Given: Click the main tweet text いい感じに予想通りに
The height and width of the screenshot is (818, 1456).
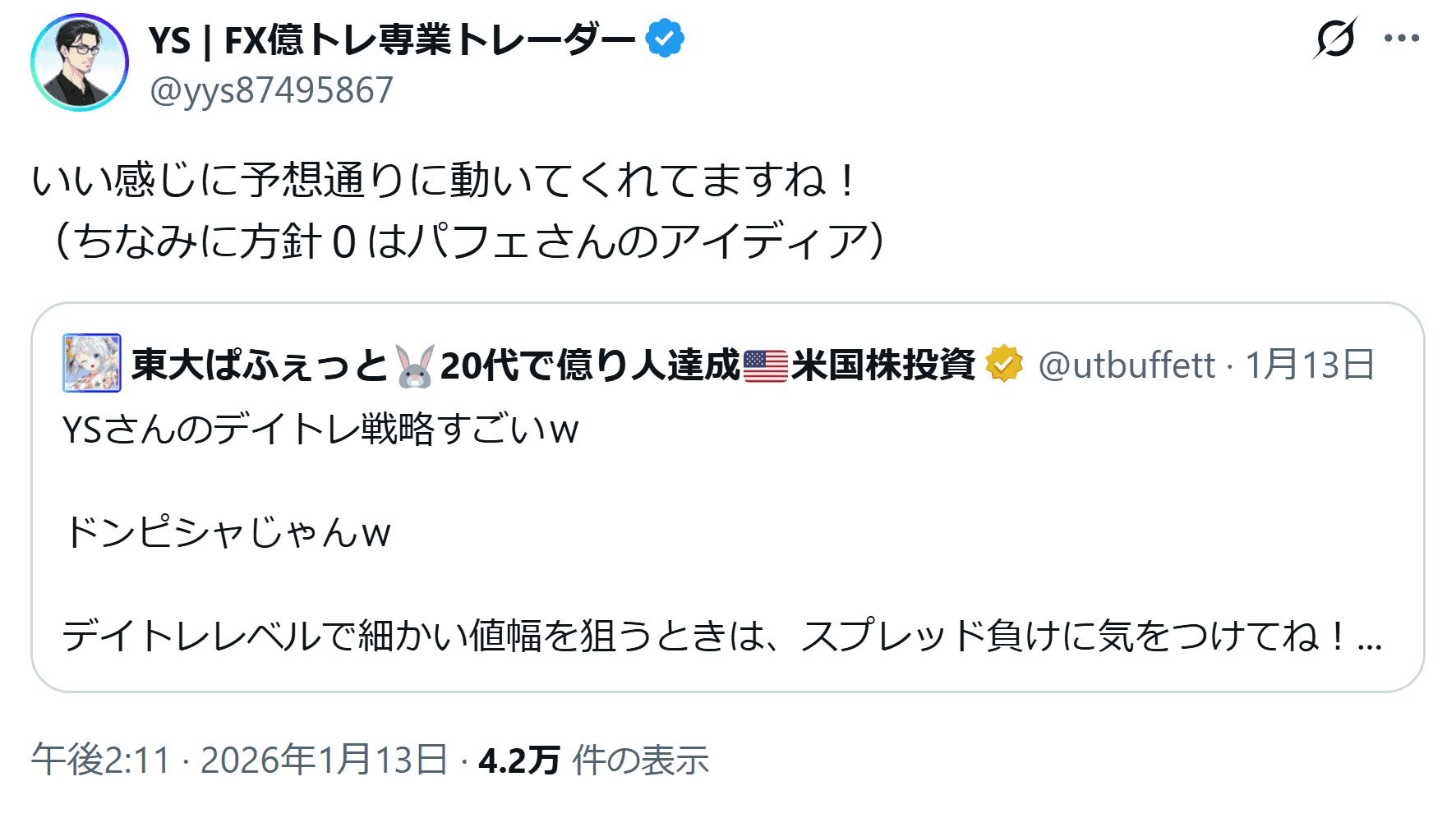Looking at the screenshot, I should [x=444, y=180].
